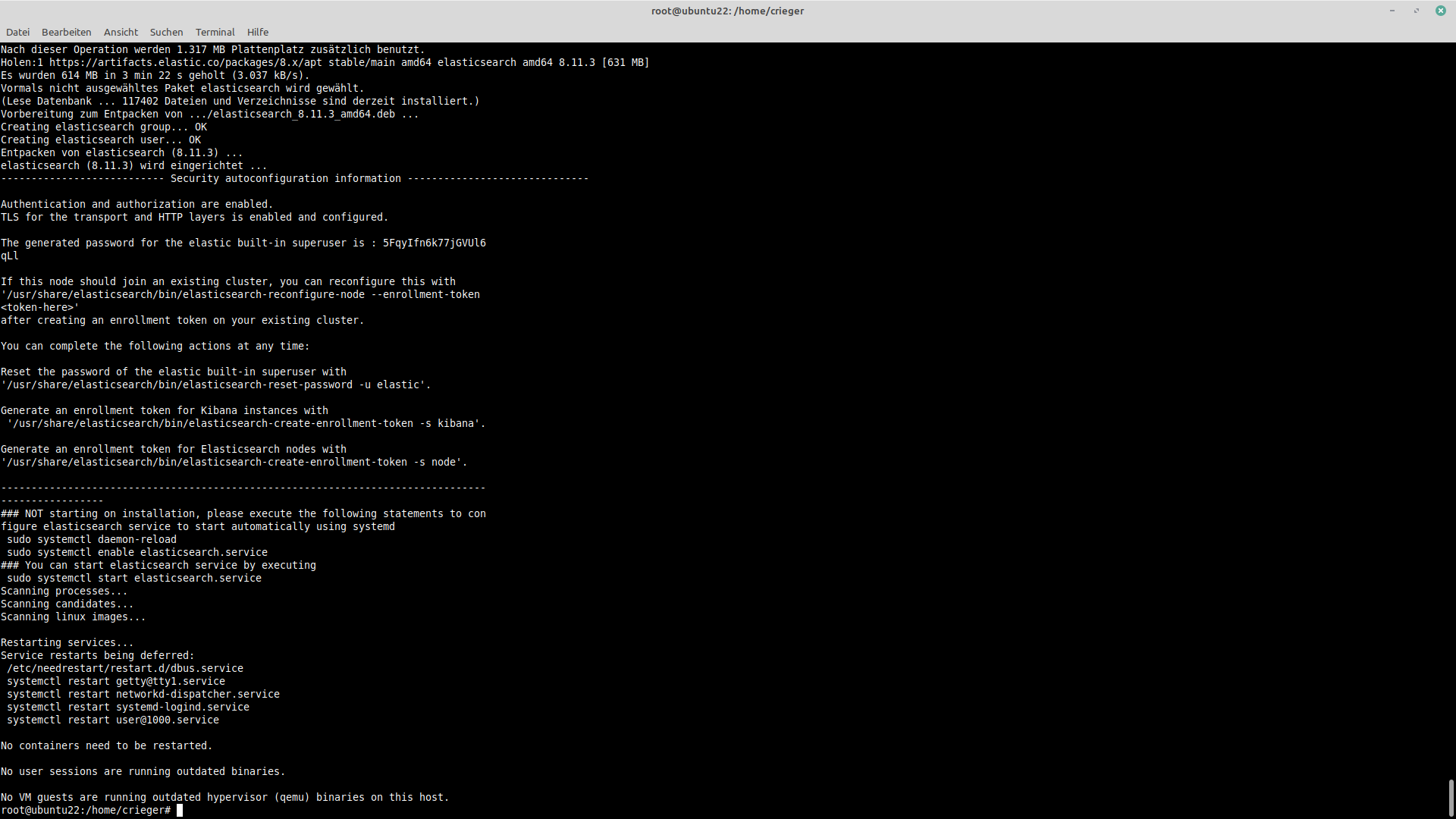Click the window title root@ubuntu22: /home/crieger
Screen dimensions: 1456x819
pos(727,11)
